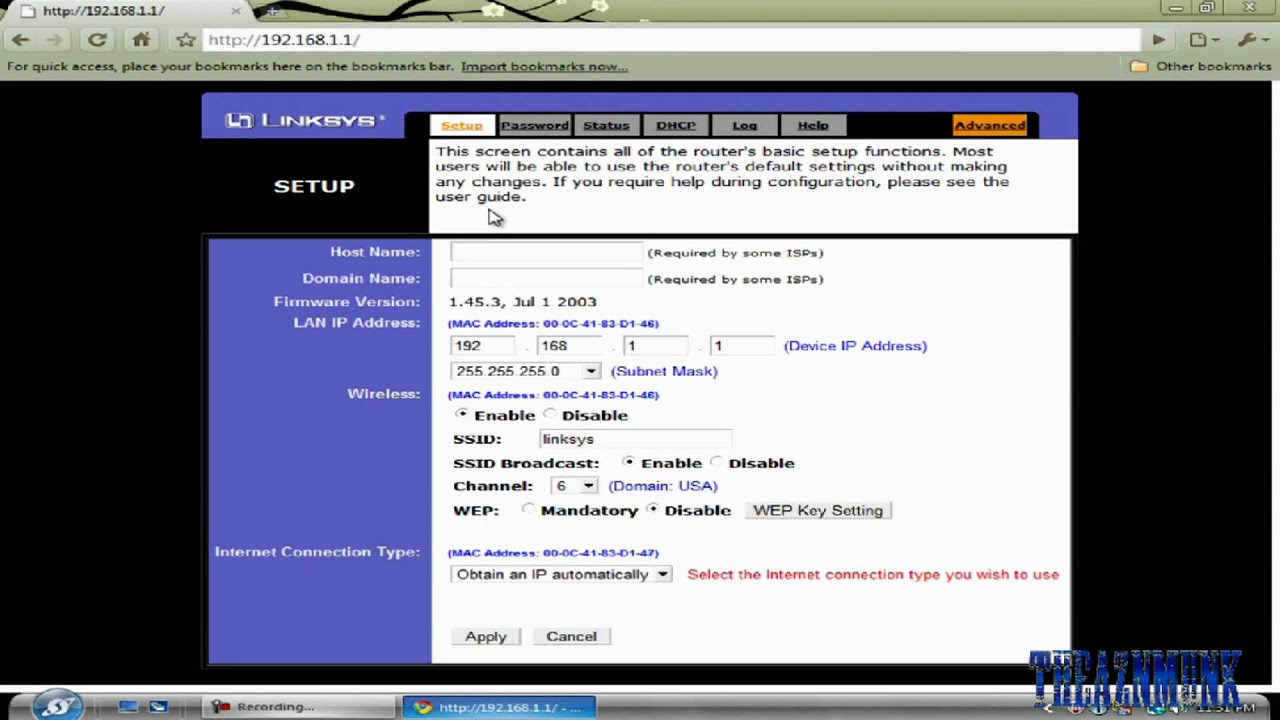The width and height of the screenshot is (1280, 720).
Task: Set WEP to Disable
Action: (x=653, y=509)
